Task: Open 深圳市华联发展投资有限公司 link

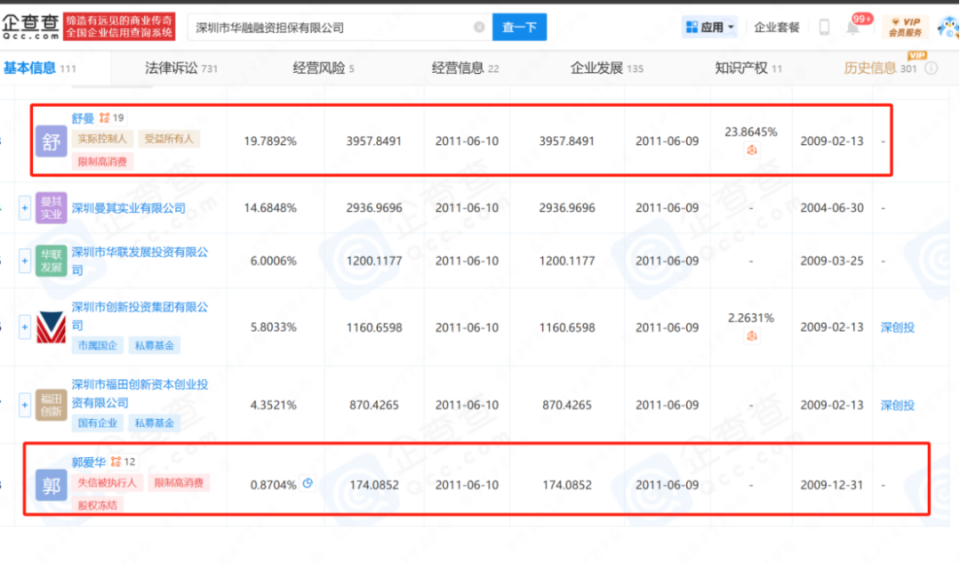Action: point(140,261)
